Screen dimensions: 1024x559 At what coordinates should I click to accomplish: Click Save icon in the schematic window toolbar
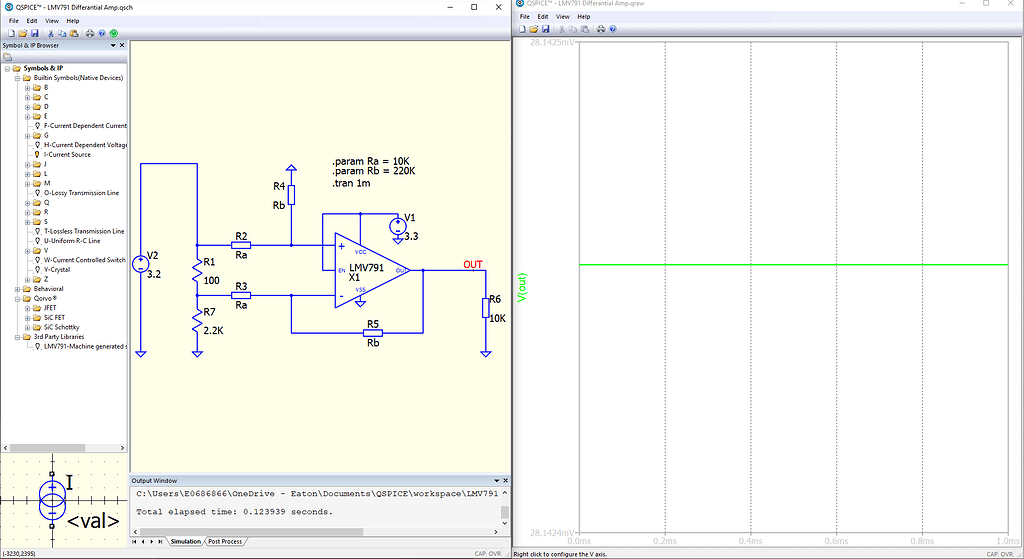point(34,33)
